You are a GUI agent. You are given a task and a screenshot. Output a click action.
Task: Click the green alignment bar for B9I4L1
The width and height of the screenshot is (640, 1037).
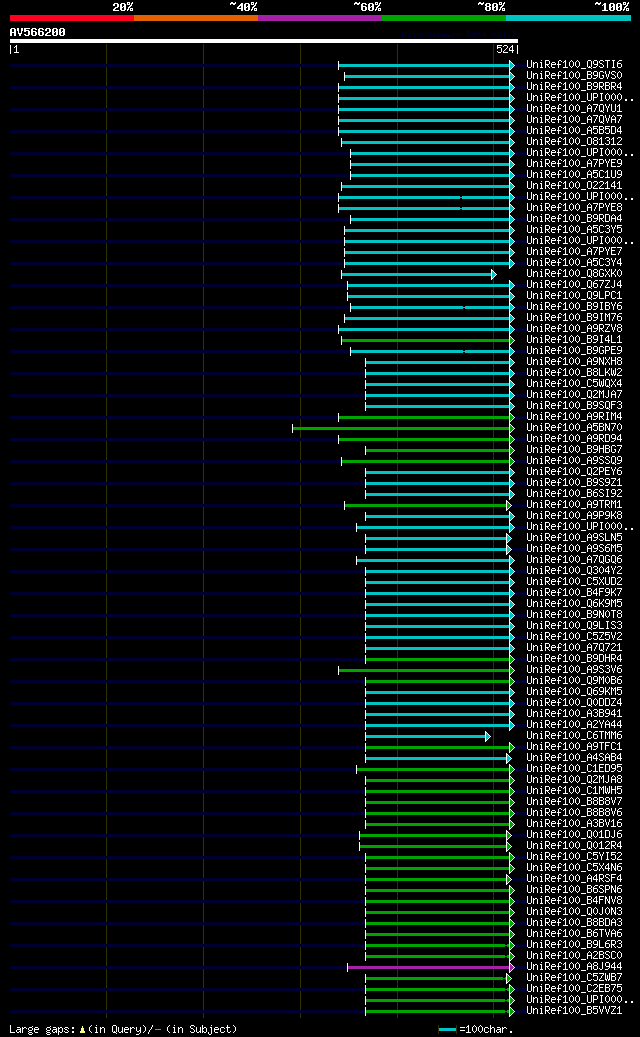(x=428, y=340)
